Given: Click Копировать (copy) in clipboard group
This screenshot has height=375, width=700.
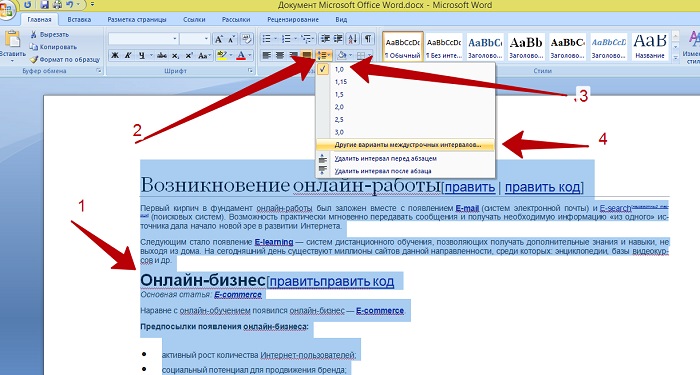Looking at the screenshot, I should [x=53, y=47].
